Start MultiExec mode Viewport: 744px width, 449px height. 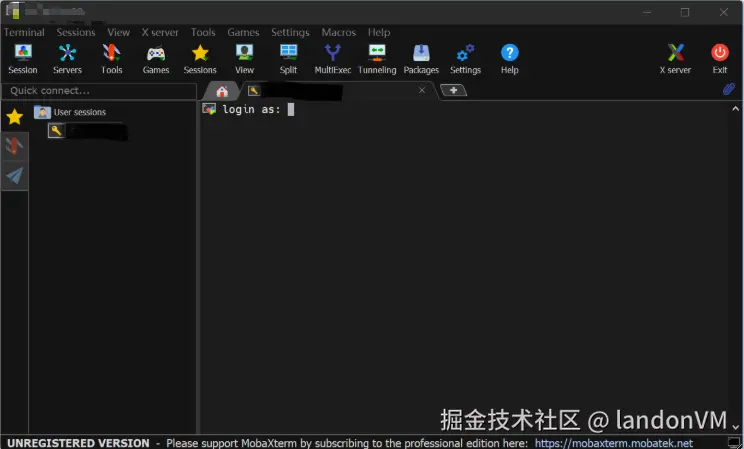tap(333, 59)
